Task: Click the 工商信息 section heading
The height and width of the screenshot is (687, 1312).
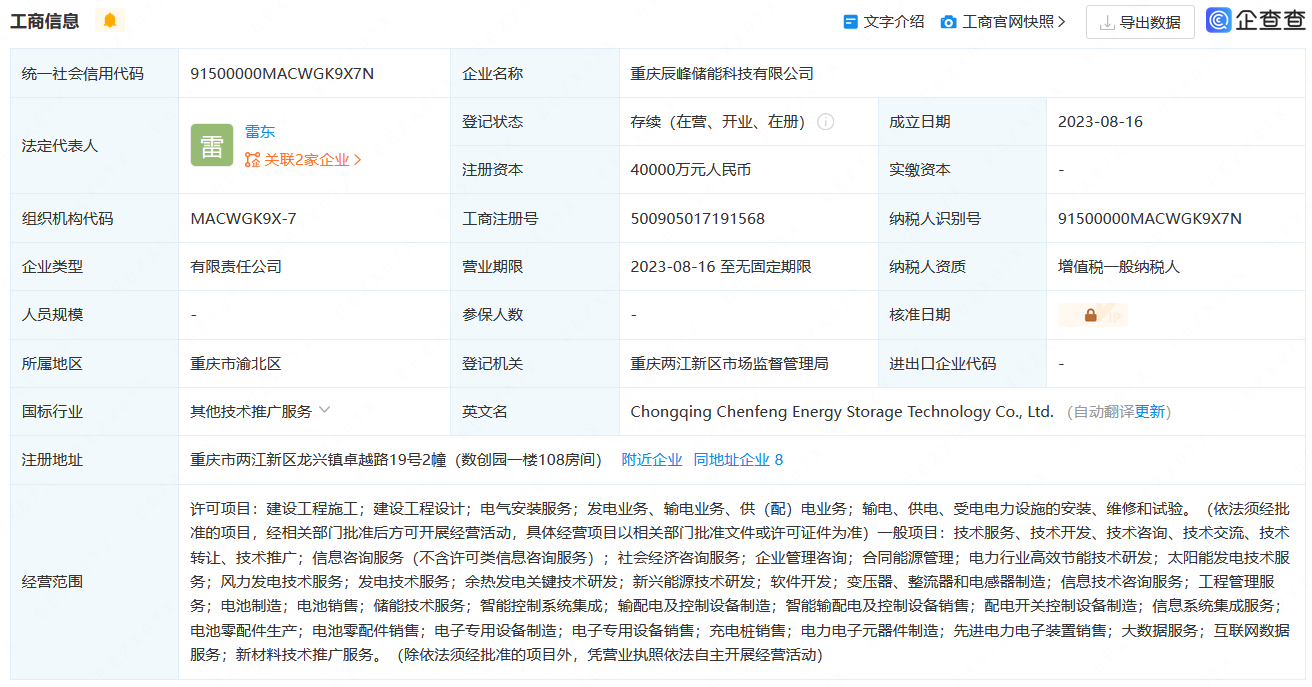Action: coord(45,21)
